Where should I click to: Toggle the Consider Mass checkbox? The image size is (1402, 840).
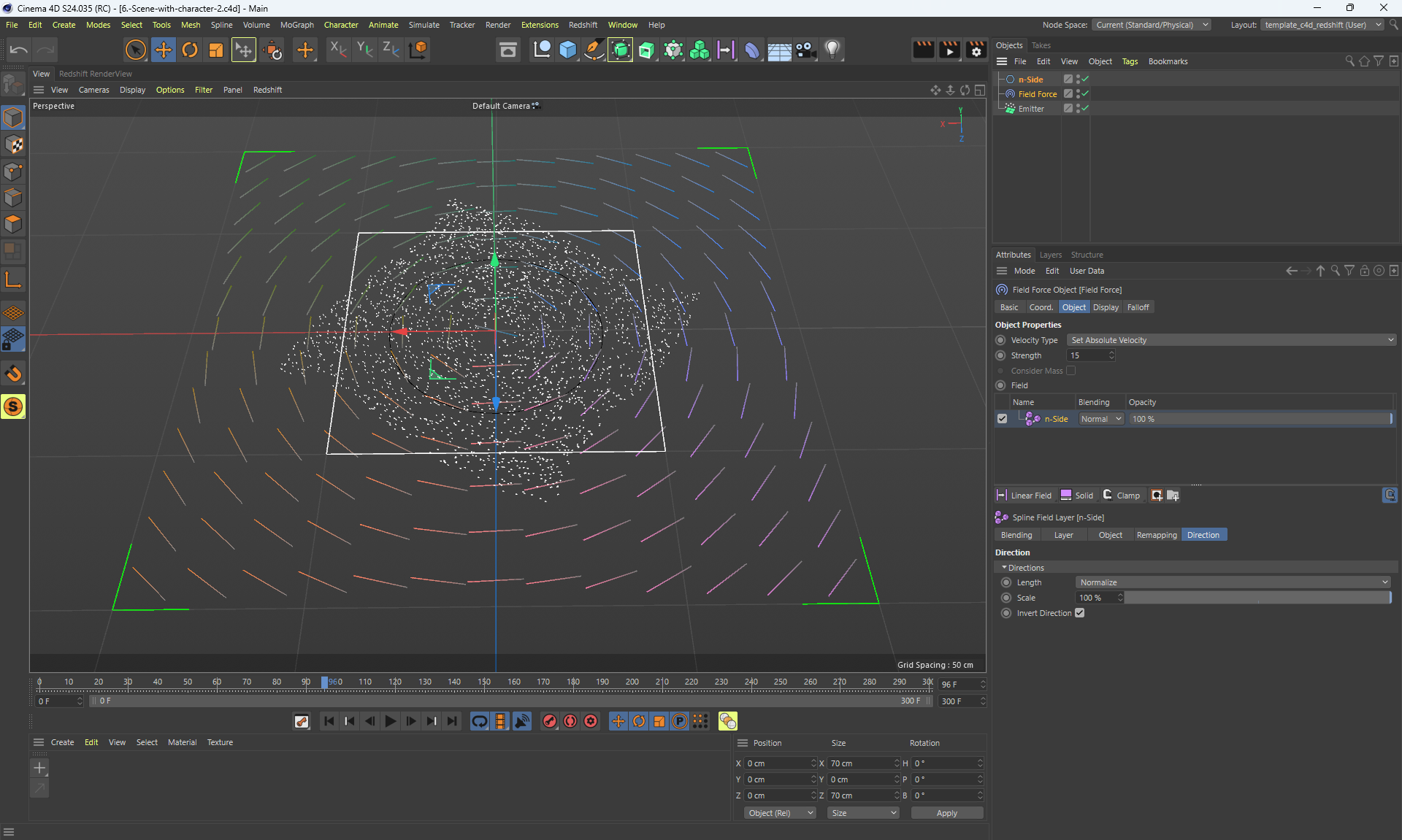click(x=1070, y=371)
